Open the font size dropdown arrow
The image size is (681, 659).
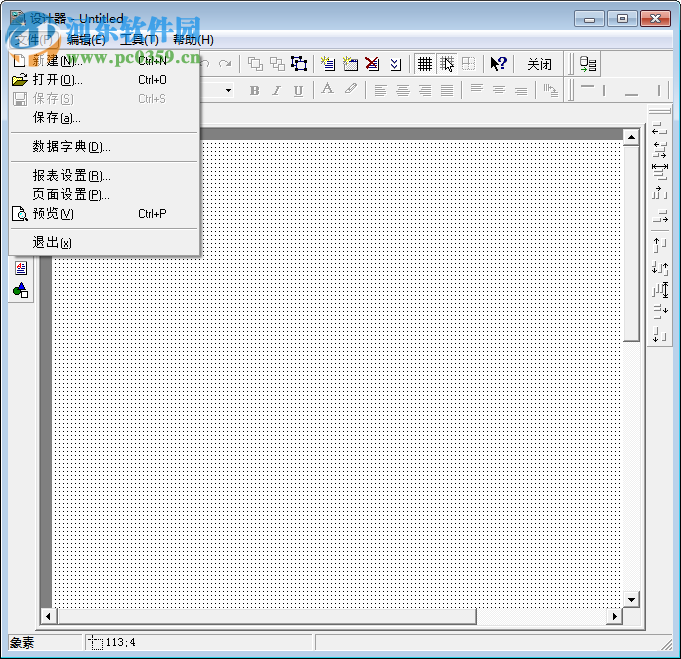click(228, 90)
